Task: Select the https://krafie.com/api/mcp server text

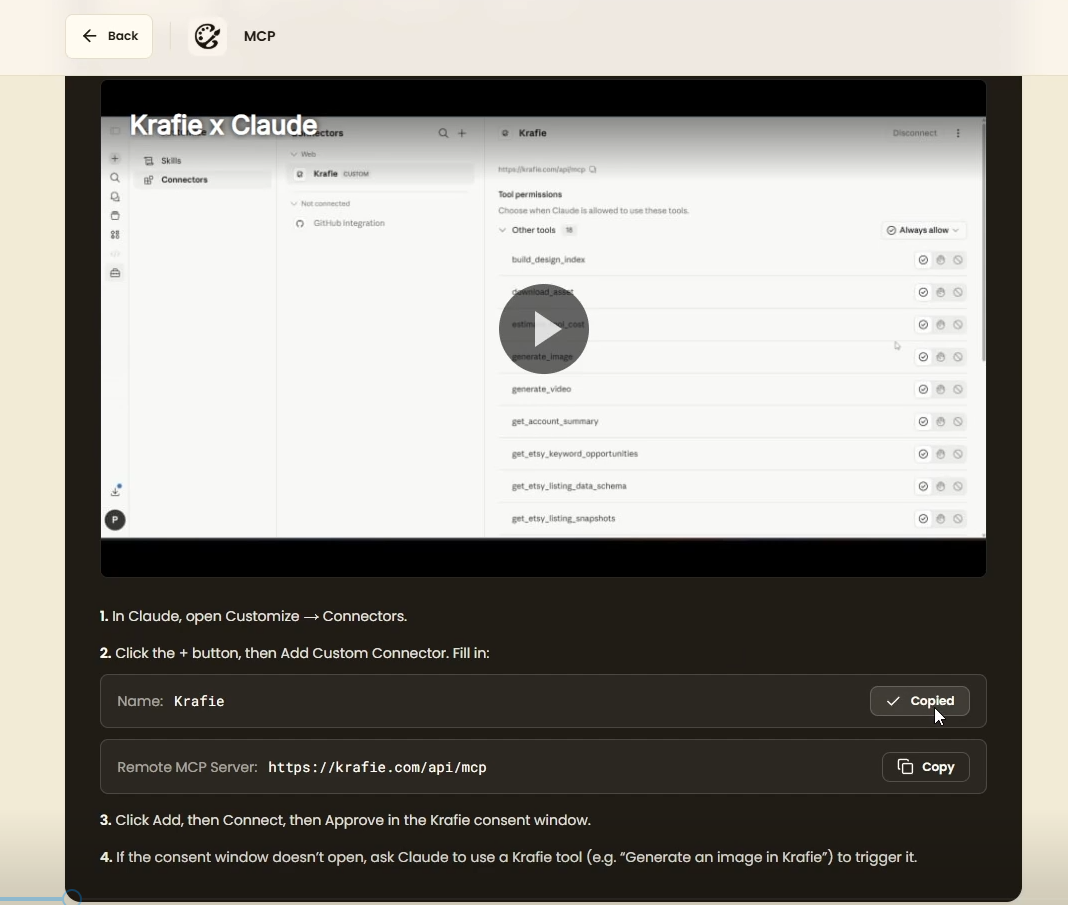Action: [x=377, y=767]
